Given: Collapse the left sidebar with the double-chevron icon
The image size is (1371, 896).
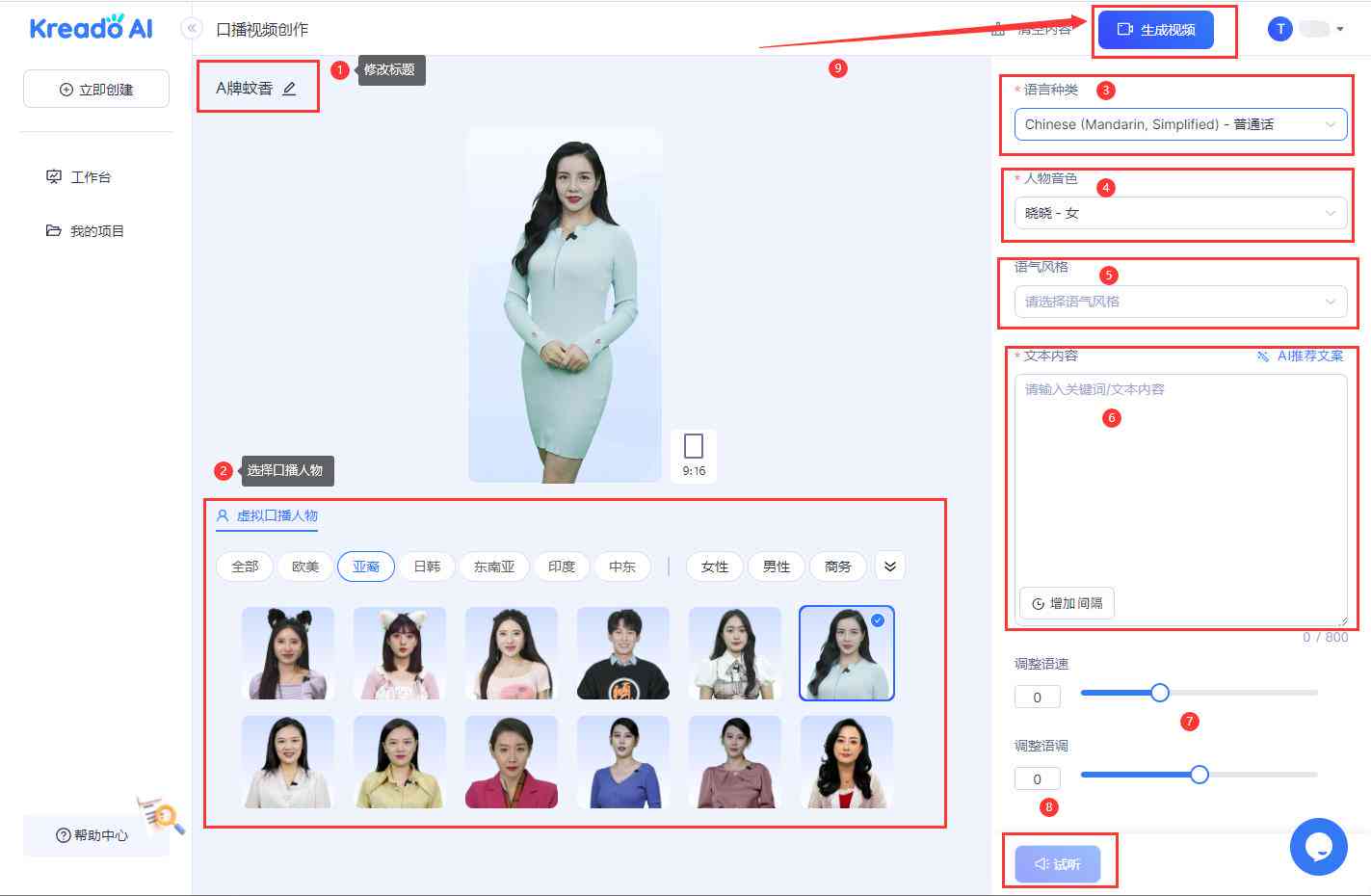Looking at the screenshot, I should click(192, 28).
